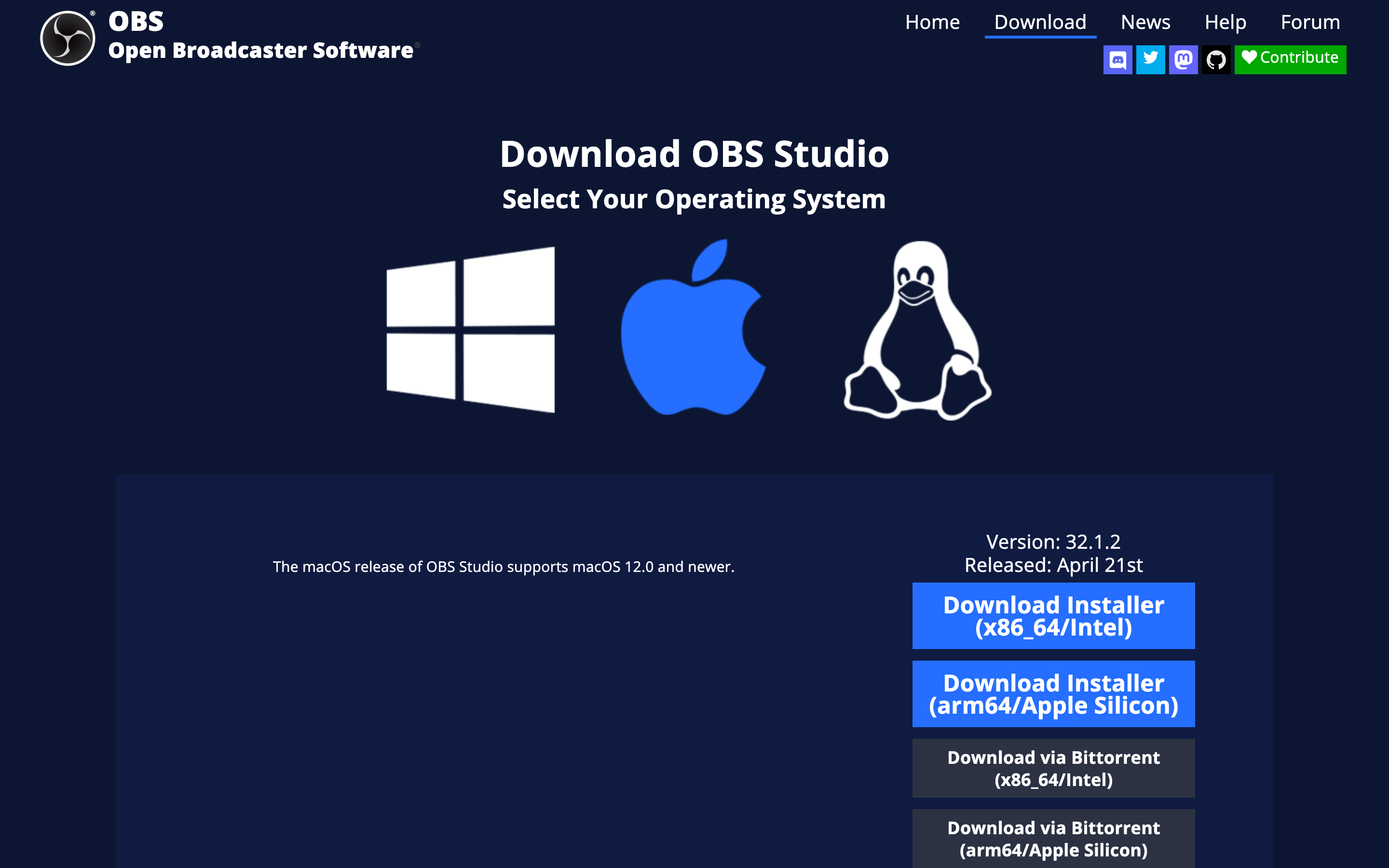Download via Bittorrent for arm64/Apple Silicon
1389x868 pixels.
(x=1053, y=838)
